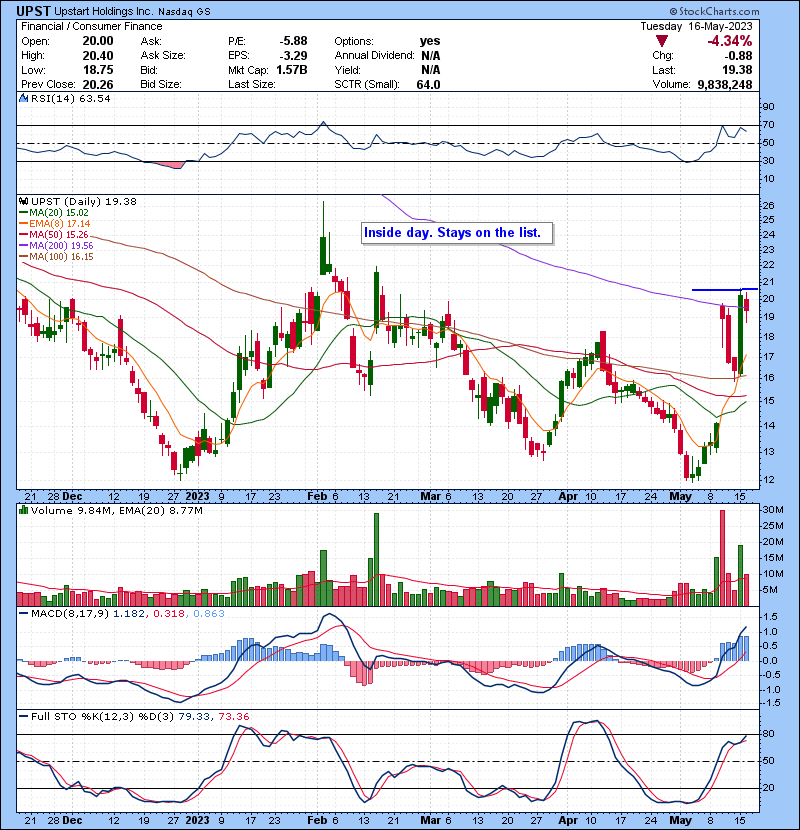Click the tallest red May volume bar
This screenshot has height=830, width=800.
click(x=723, y=558)
